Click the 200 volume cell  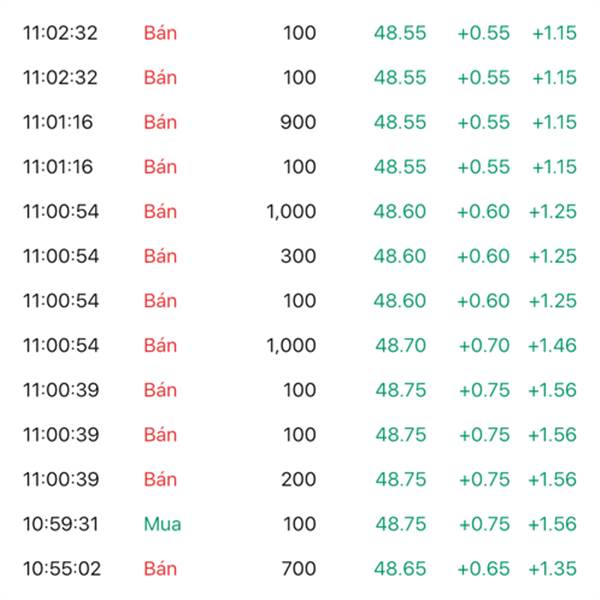click(x=298, y=480)
